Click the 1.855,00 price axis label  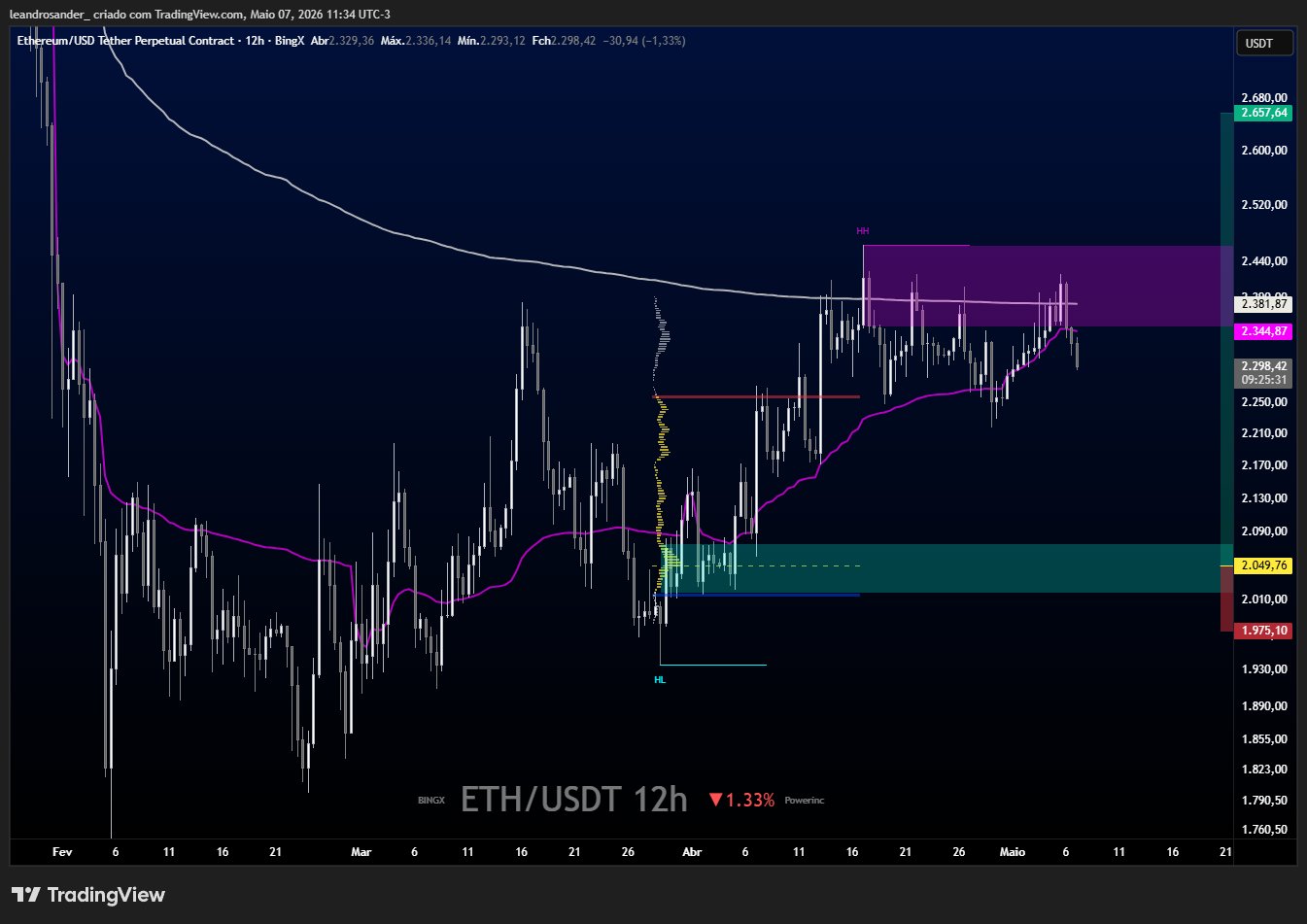coord(1264,739)
